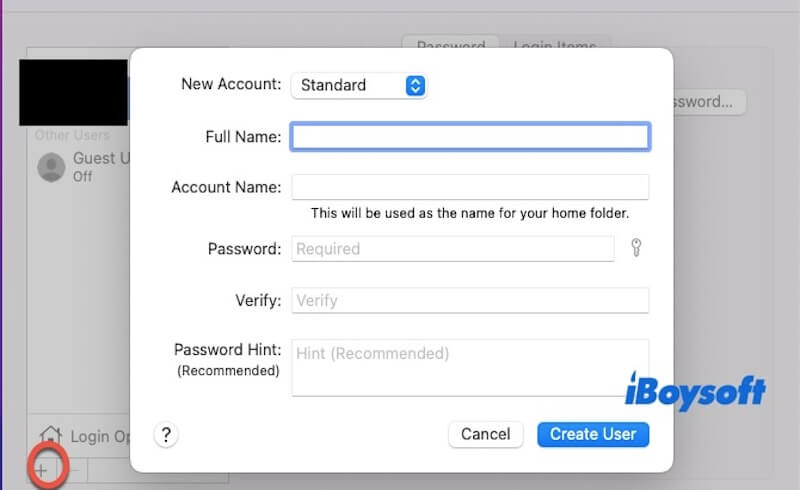Image resolution: width=800 pixels, height=490 pixels.
Task: Add a user with the plus button
Action: 42,468
